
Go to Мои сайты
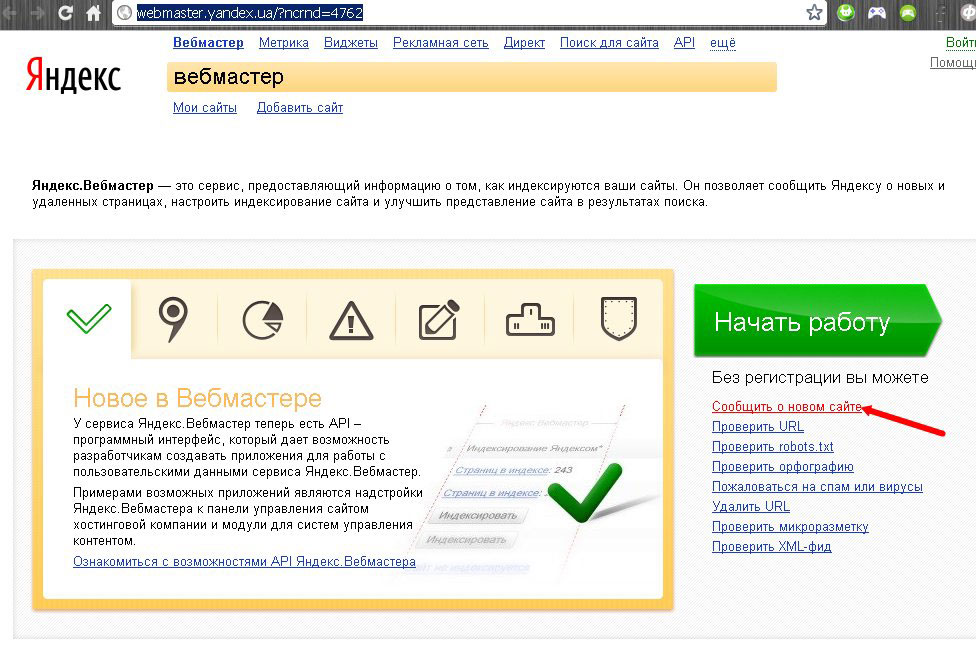pyautogui.click(x=205, y=107)
